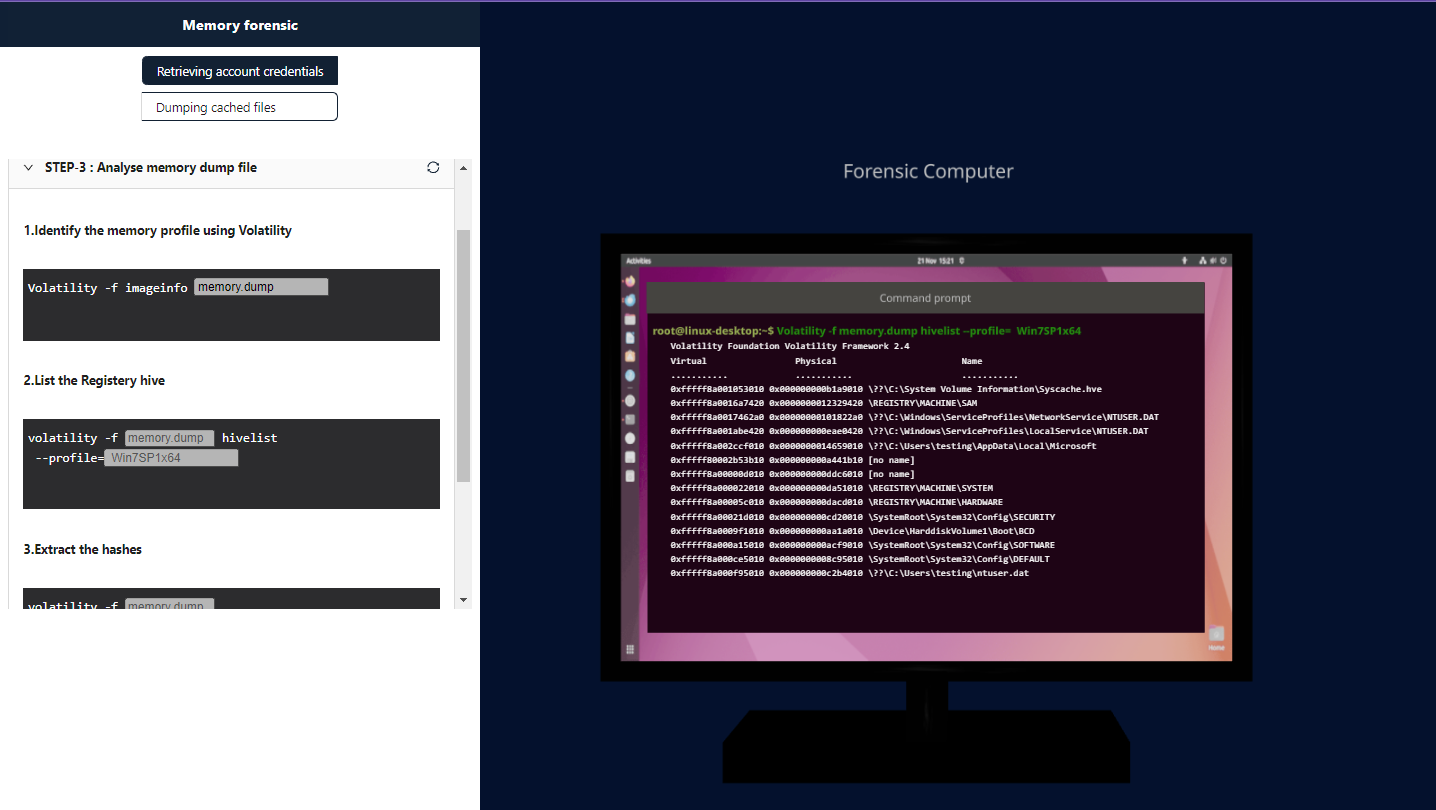Open Firefox from the Ubuntu dock
This screenshot has width=1436, height=810.
pyautogui.click(x=630, y=281)
